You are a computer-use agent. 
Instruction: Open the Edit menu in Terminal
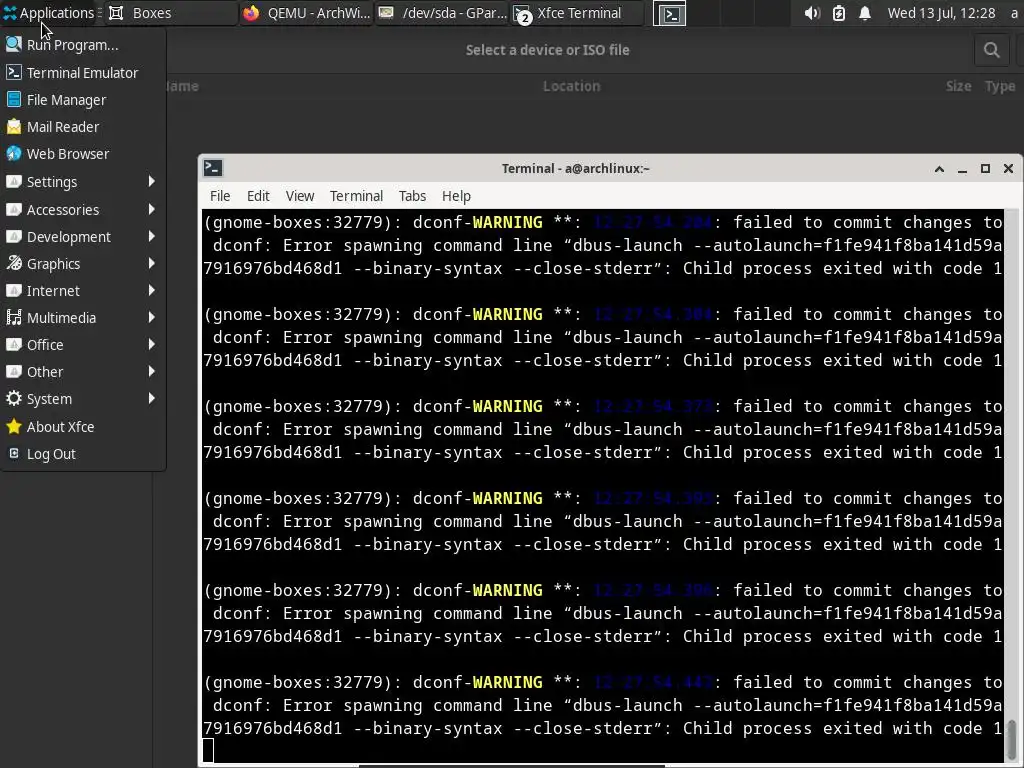click(258, 196)
